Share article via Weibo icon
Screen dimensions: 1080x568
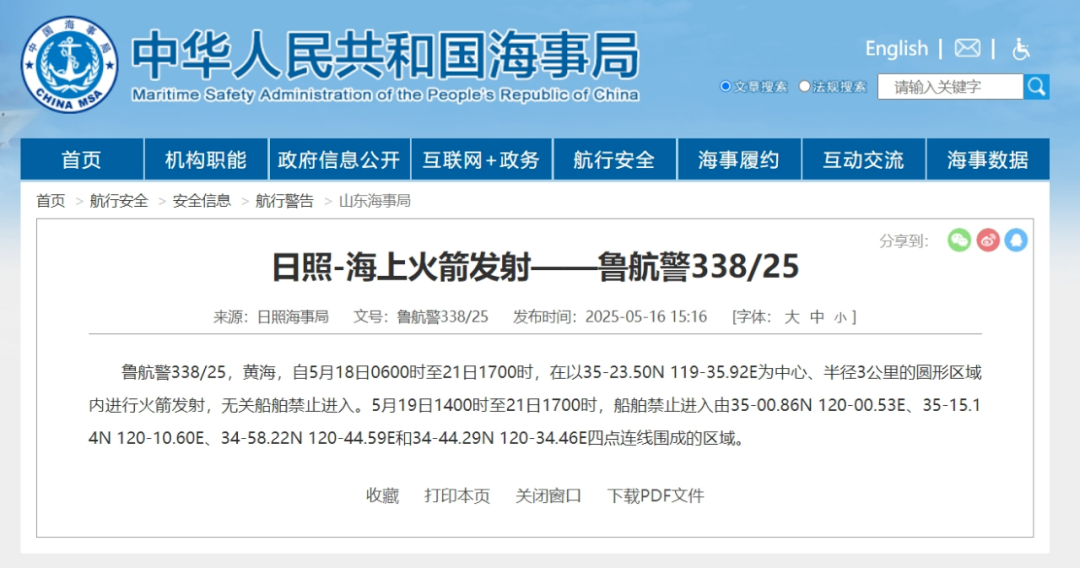(988, 240)
